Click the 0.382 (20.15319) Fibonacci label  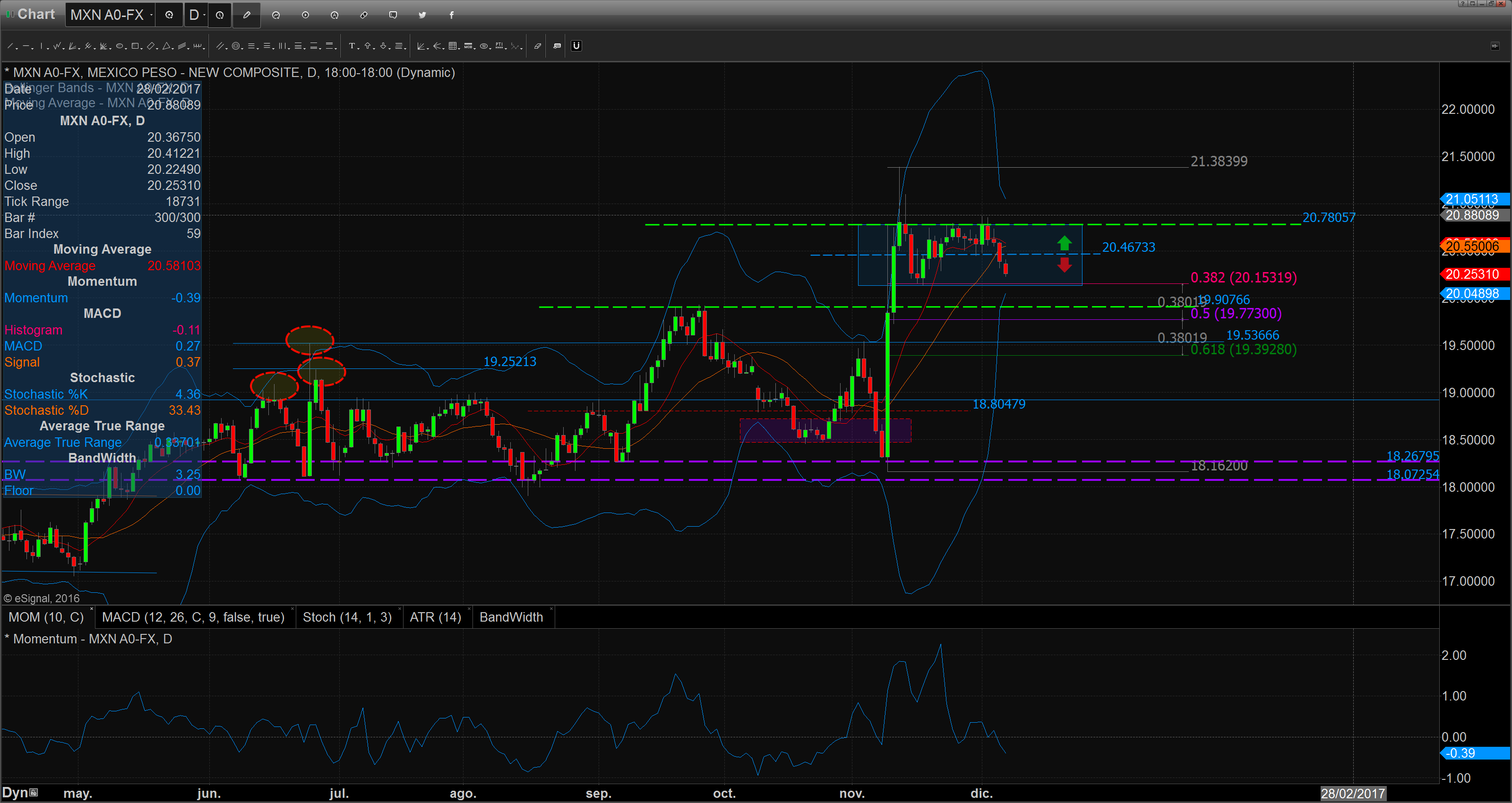tap(1244, 277)
